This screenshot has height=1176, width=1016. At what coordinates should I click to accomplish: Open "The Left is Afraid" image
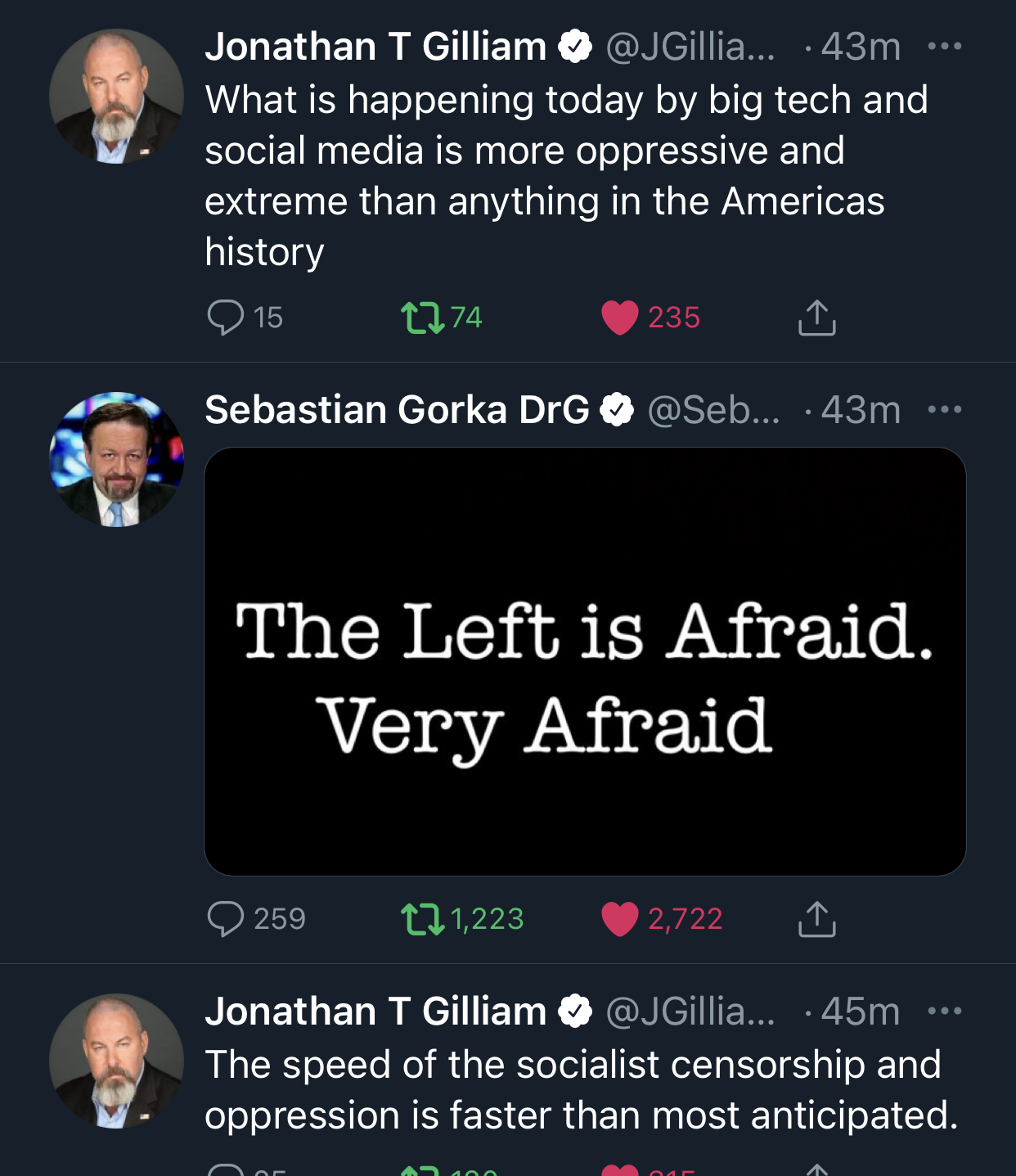(x=585, y=661)
